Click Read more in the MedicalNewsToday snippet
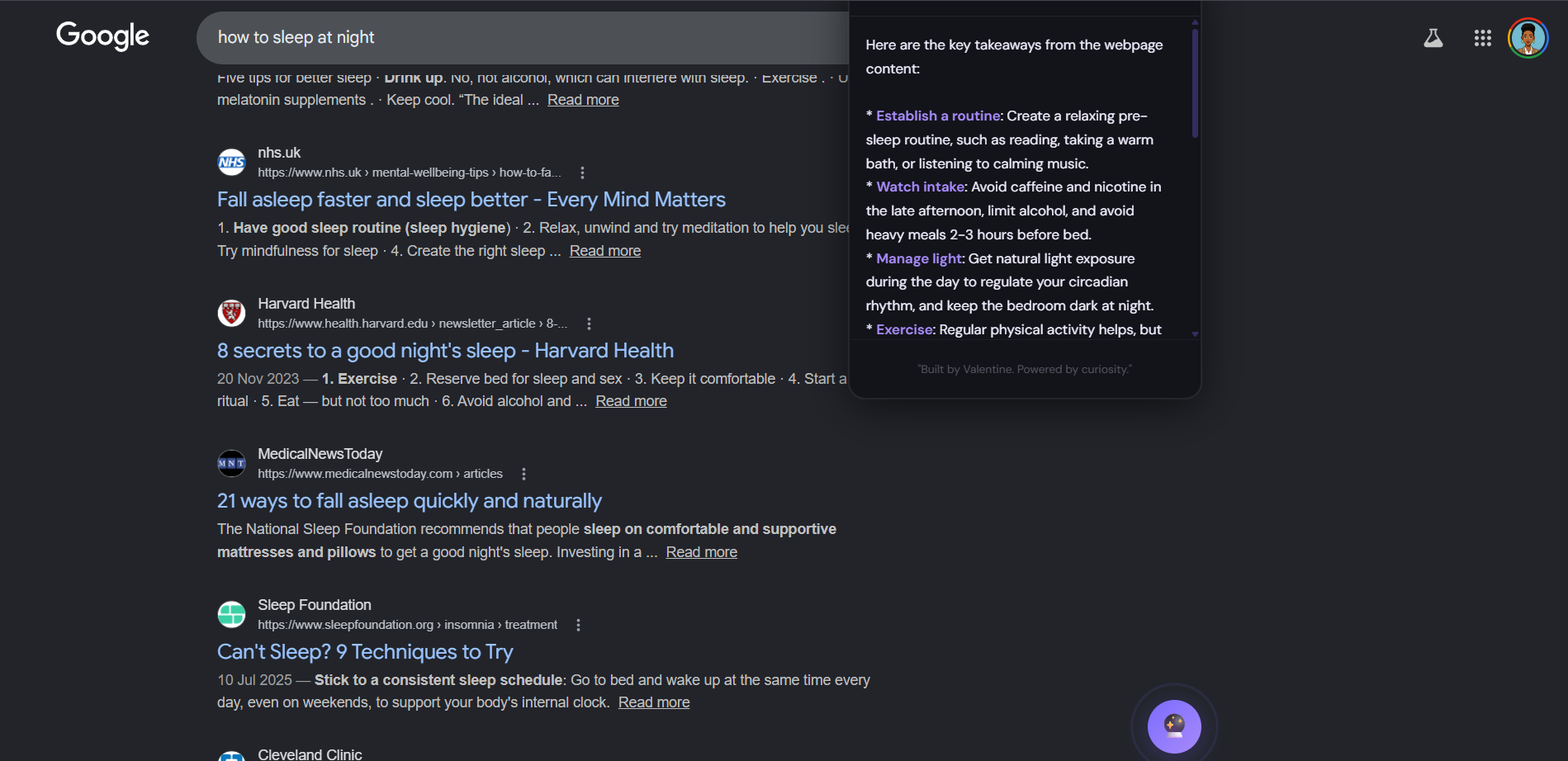Screen dimensions: 1568x761 702,552
